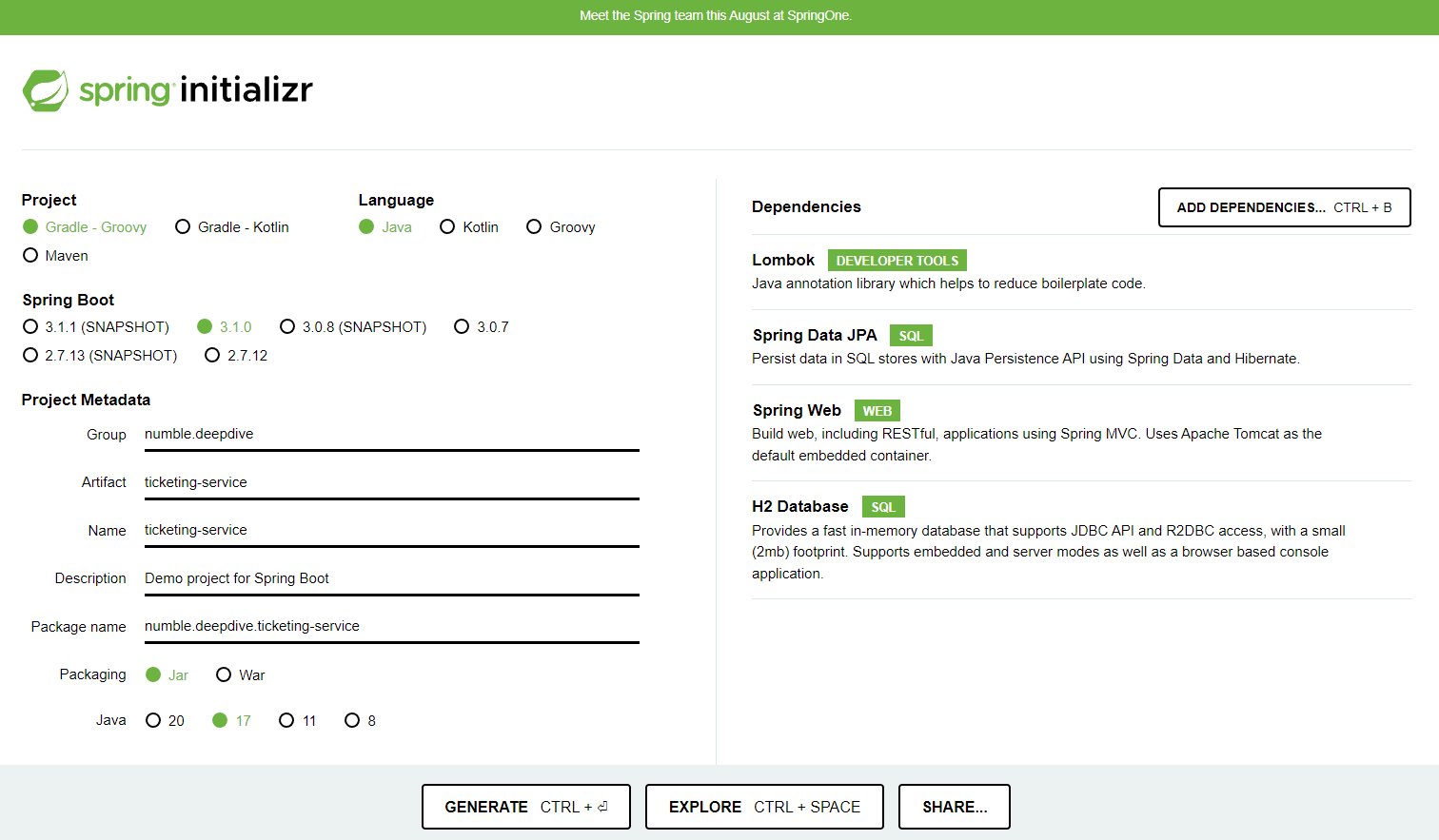
Task: Select Gradle - Groovy project type
Action: pos(85,226)
